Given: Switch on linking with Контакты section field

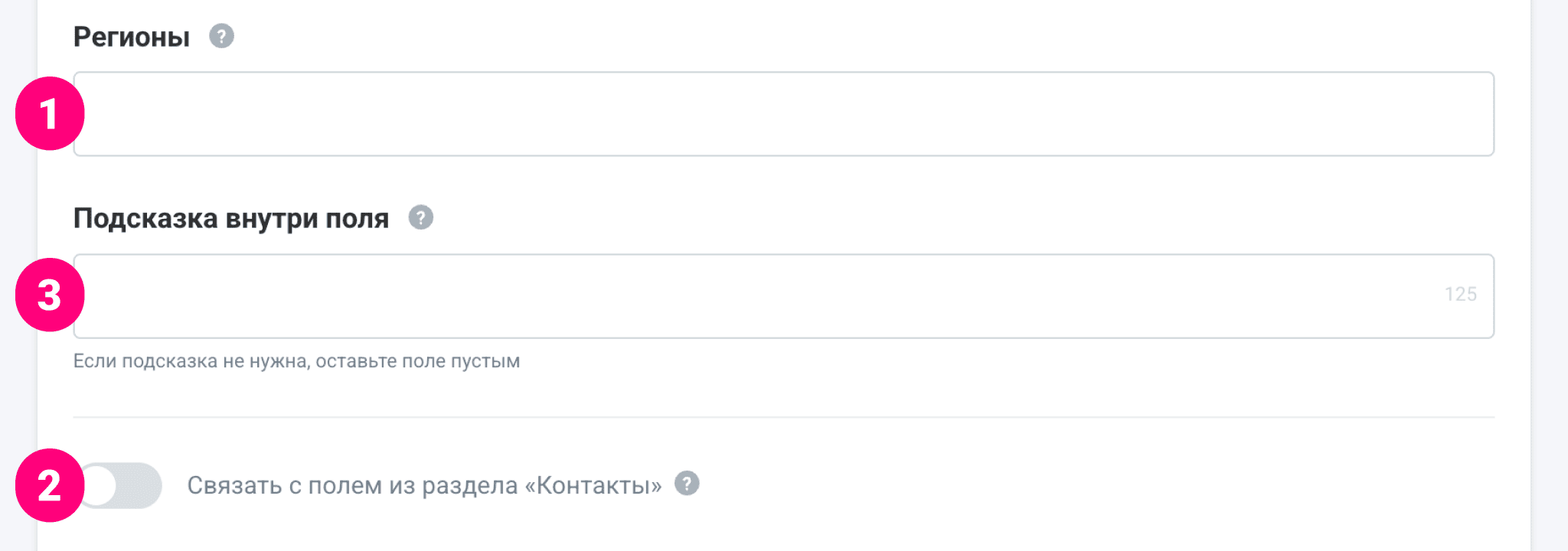Looking at the screenshot, I should tap(122, 485).
